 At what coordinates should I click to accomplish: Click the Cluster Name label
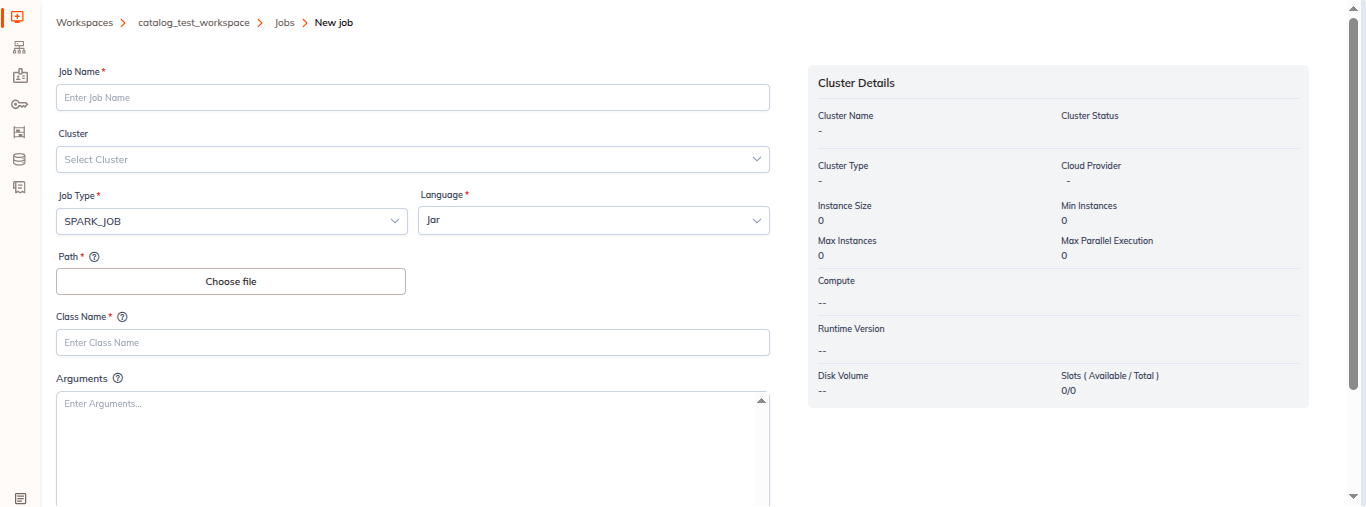(845, 116)
